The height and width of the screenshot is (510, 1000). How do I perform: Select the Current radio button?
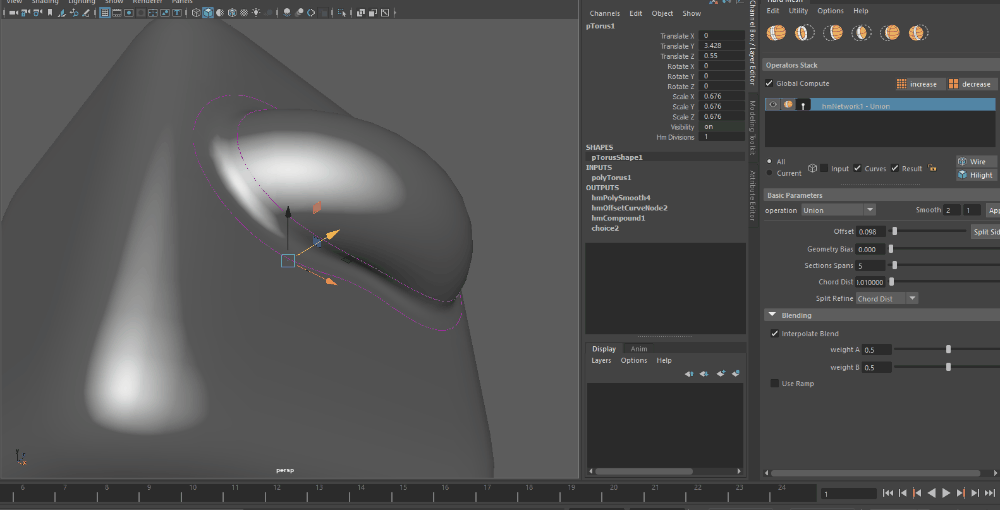pos(769,173)
